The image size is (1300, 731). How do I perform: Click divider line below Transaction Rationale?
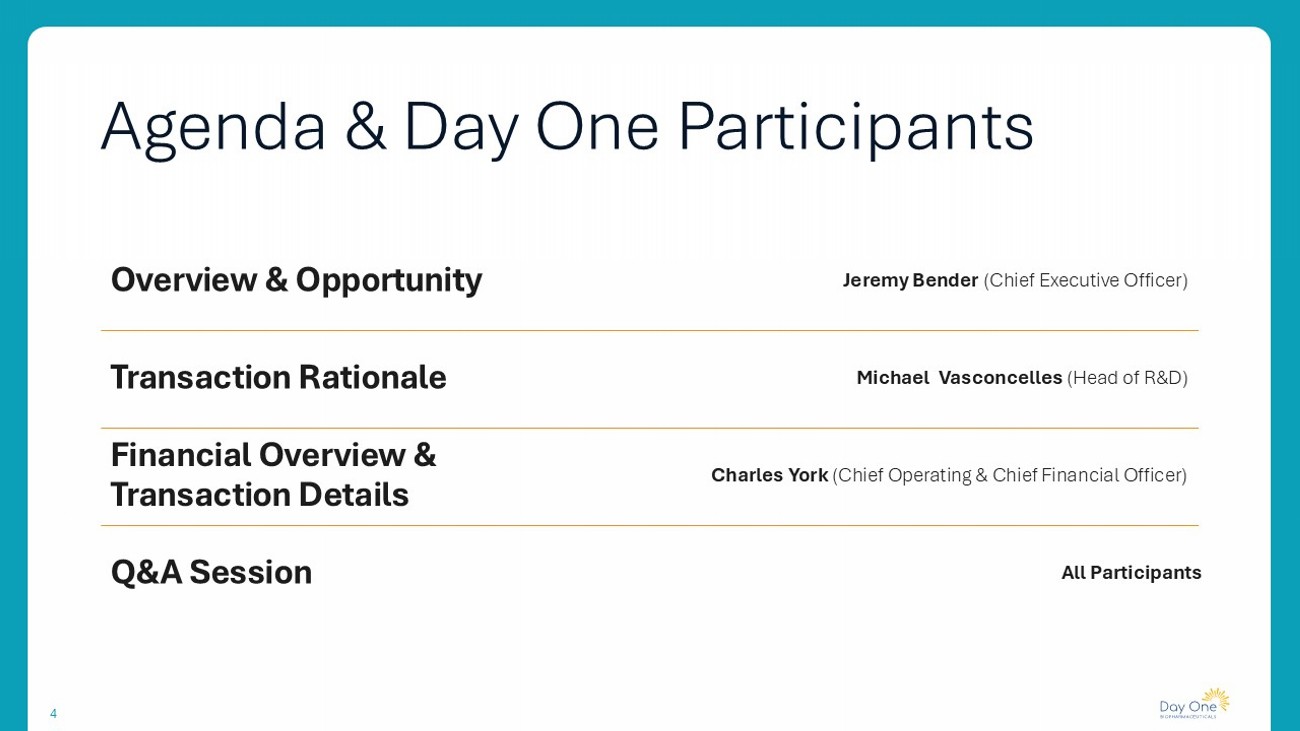[650, 429]
